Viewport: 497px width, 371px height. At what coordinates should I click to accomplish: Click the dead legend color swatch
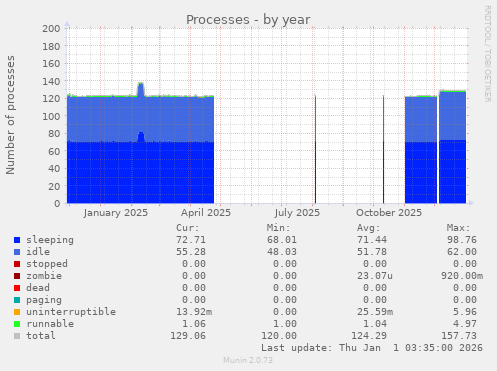(x=17, y=288)
